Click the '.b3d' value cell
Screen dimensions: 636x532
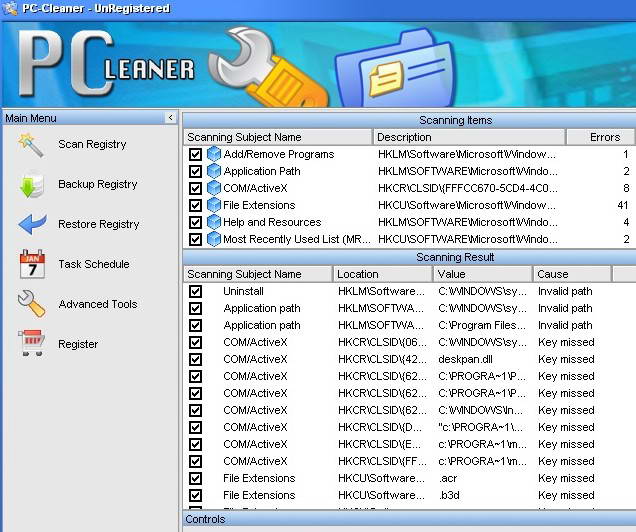coord(449,496)
